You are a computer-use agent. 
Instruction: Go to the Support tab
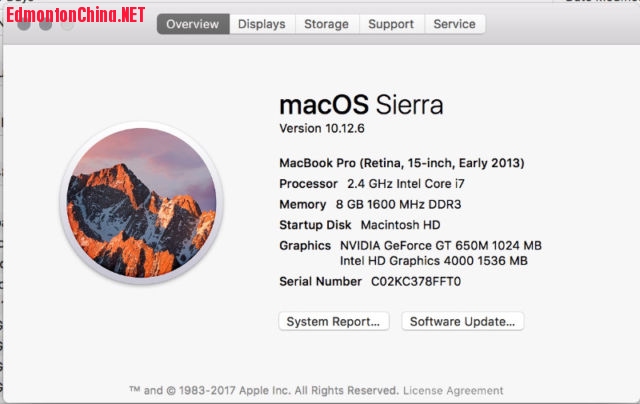pos(391,24)
